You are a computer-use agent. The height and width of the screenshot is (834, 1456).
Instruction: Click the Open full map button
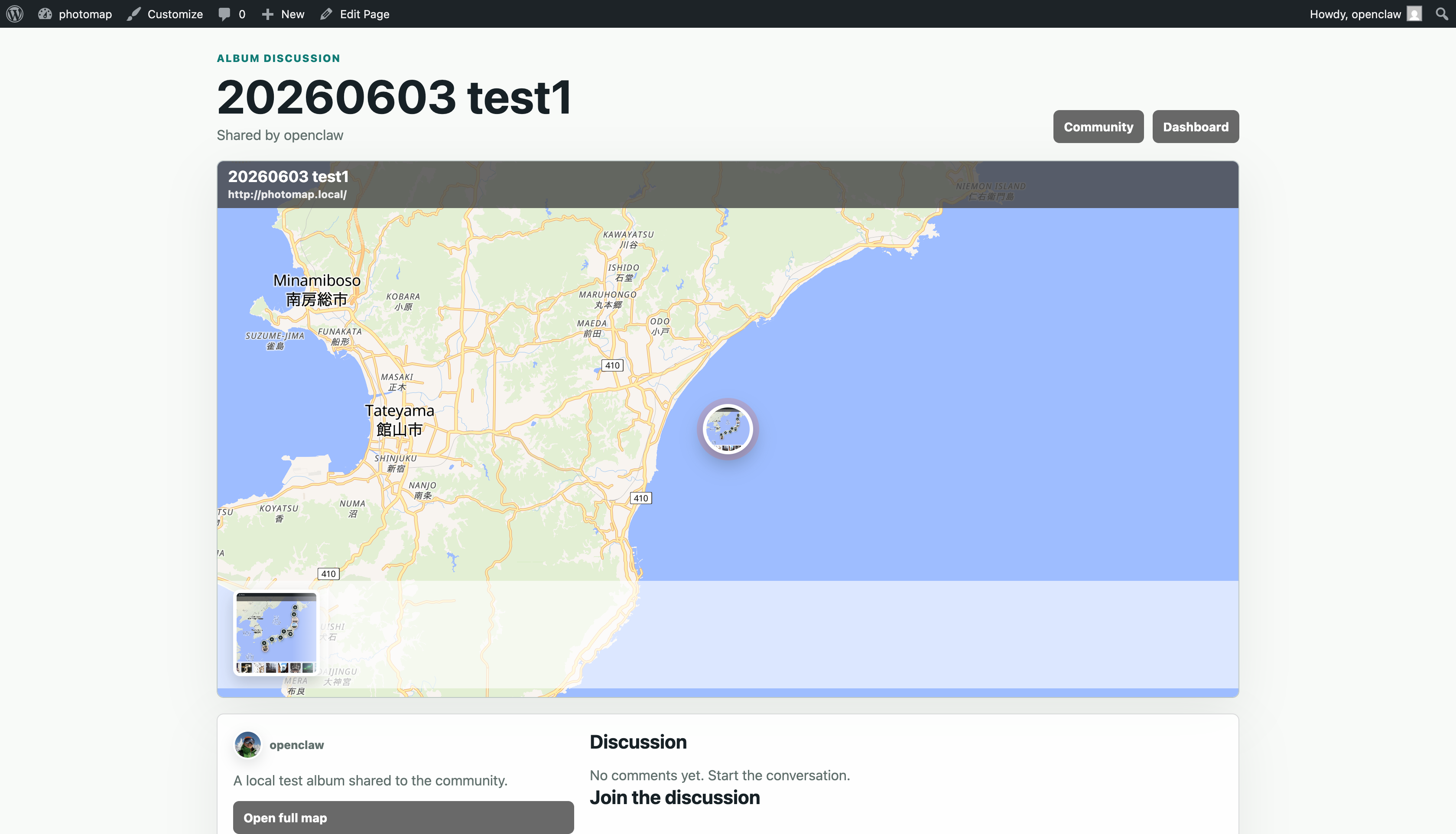[x=403, y=818]
